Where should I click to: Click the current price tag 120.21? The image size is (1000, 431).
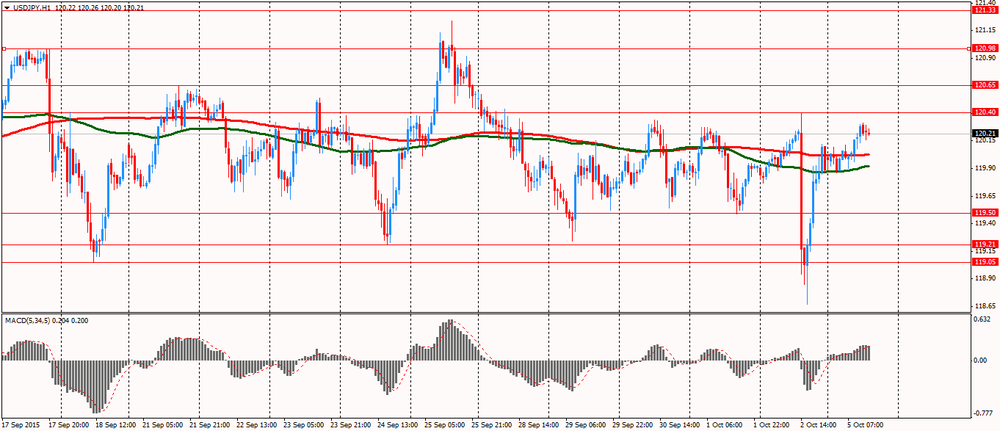(x=984, y=133)
